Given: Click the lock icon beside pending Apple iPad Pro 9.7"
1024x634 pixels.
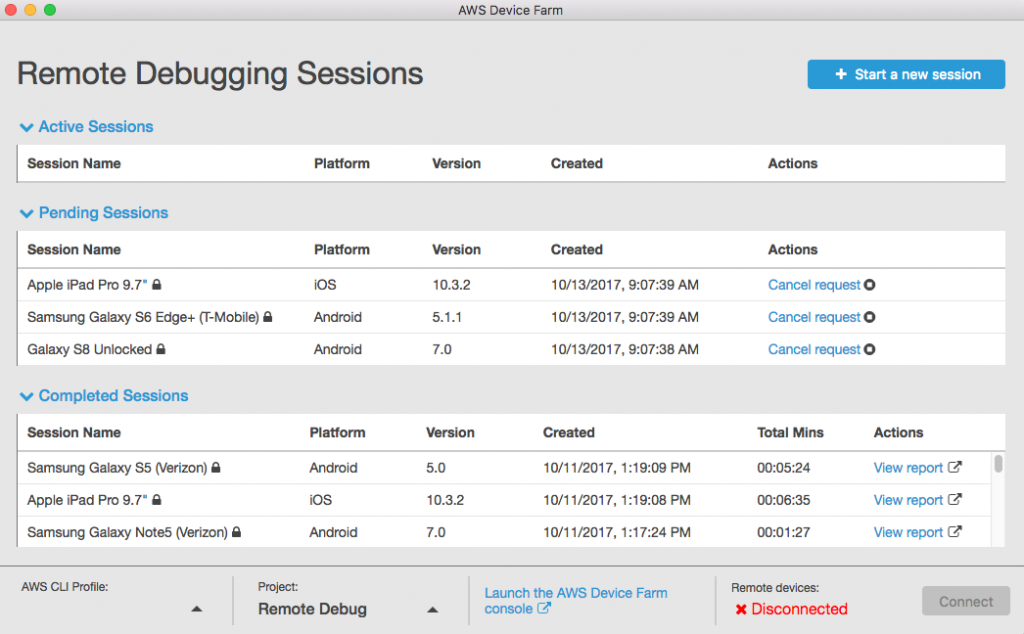Looking at the screenshot, I should 157,285.
